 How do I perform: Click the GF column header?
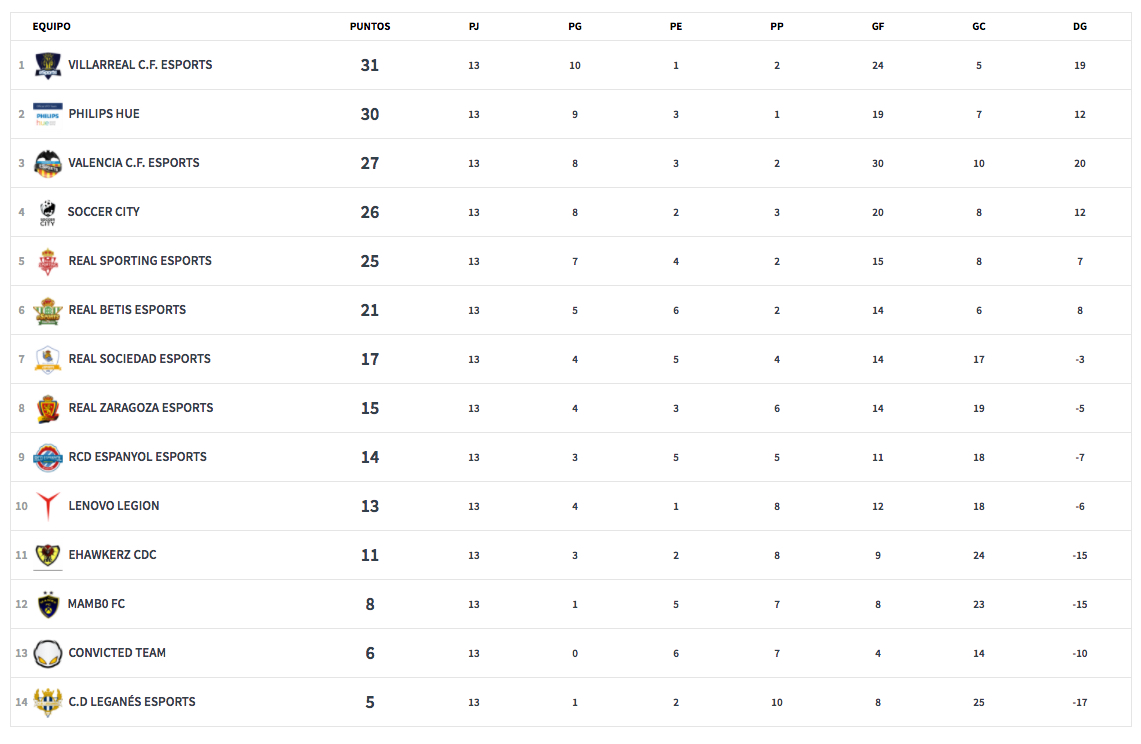(878, 27)
